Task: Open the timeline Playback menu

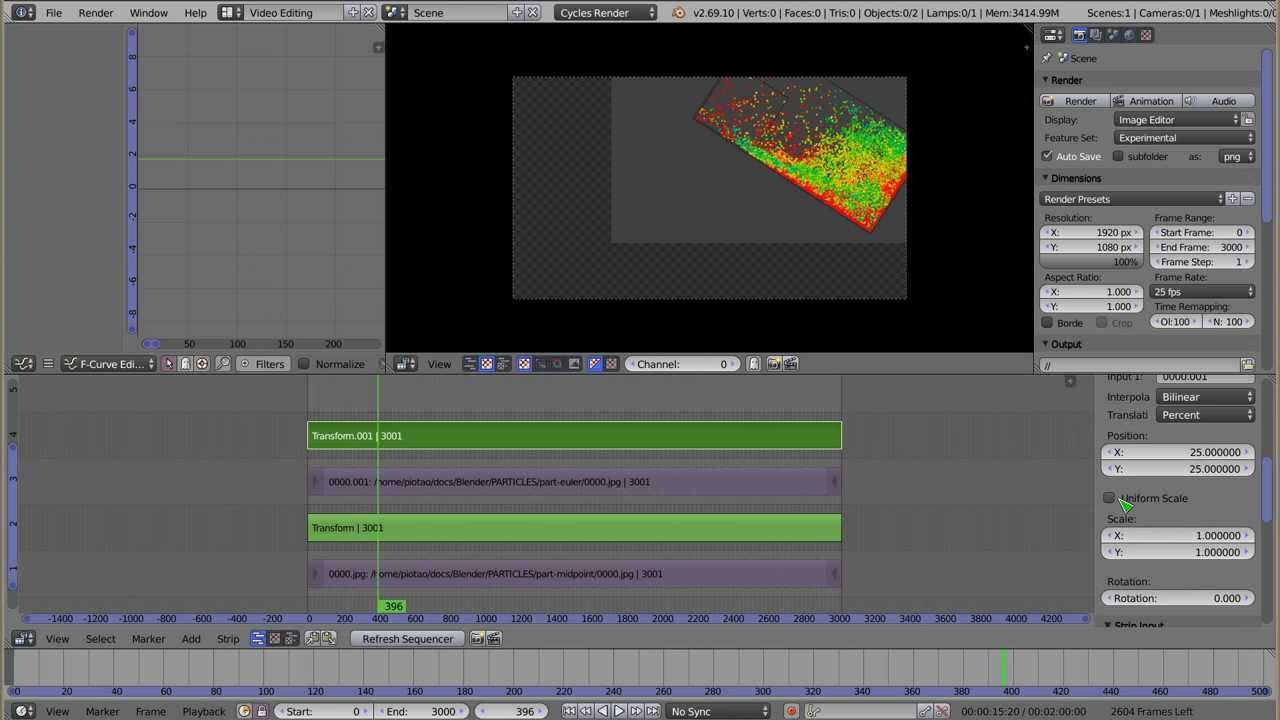Action: pos(204,711)
